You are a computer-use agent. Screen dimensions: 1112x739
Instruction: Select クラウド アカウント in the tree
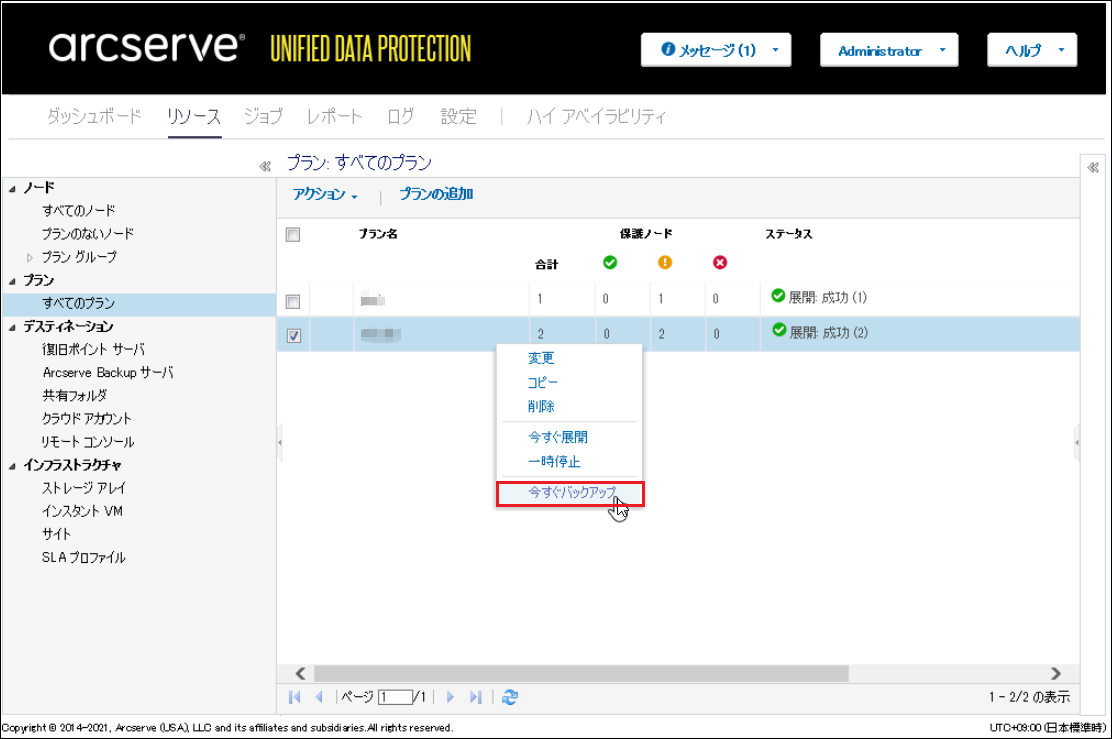[x=87, y=419]
